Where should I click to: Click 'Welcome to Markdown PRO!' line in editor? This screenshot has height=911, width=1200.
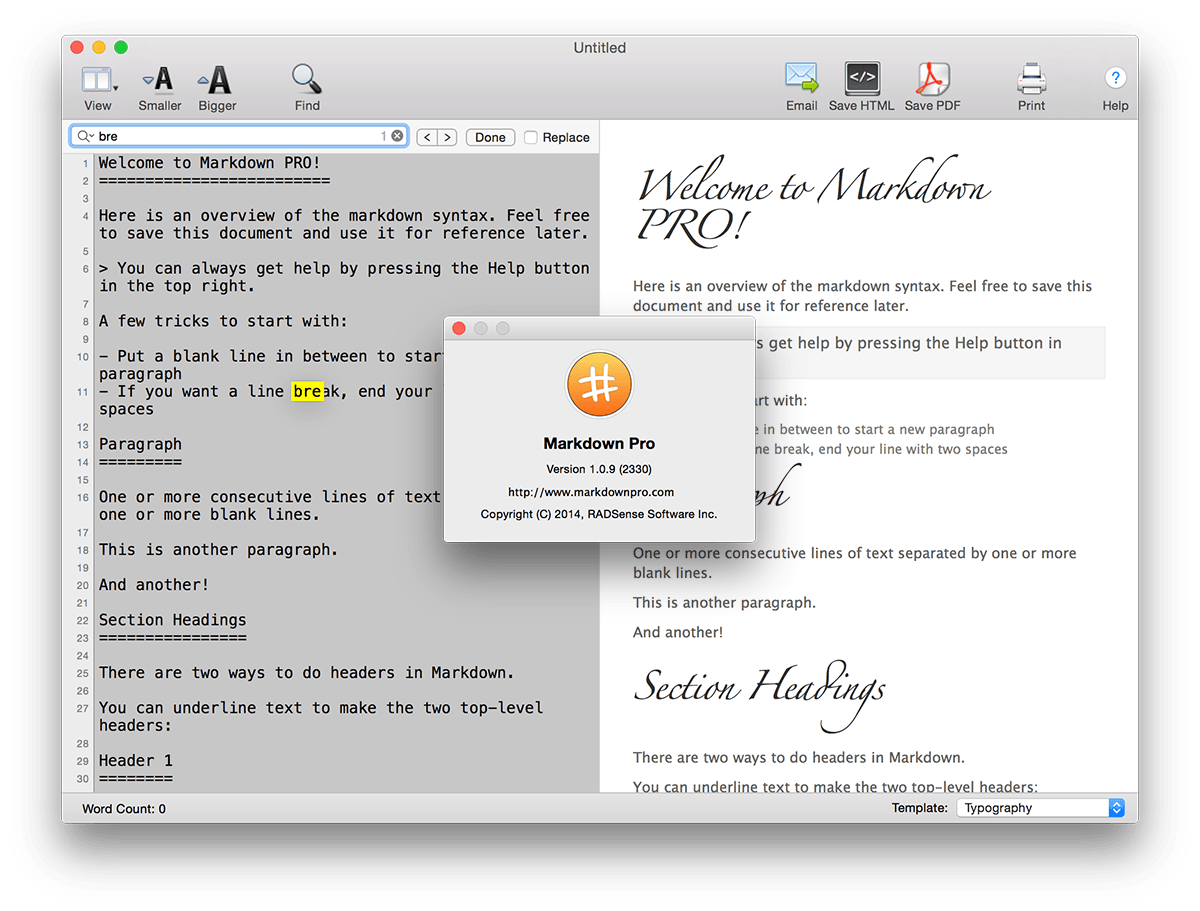click(x=209, y=163)
